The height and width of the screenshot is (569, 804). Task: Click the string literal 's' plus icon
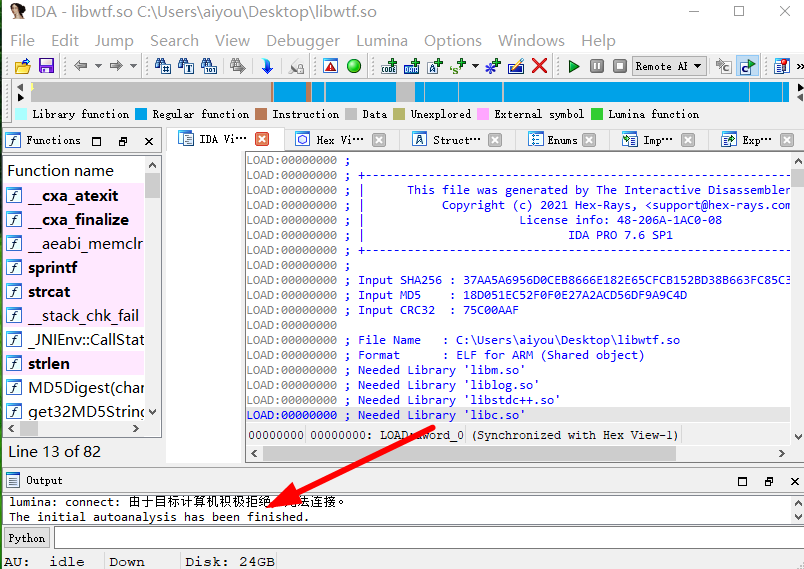tap(458, 66)
